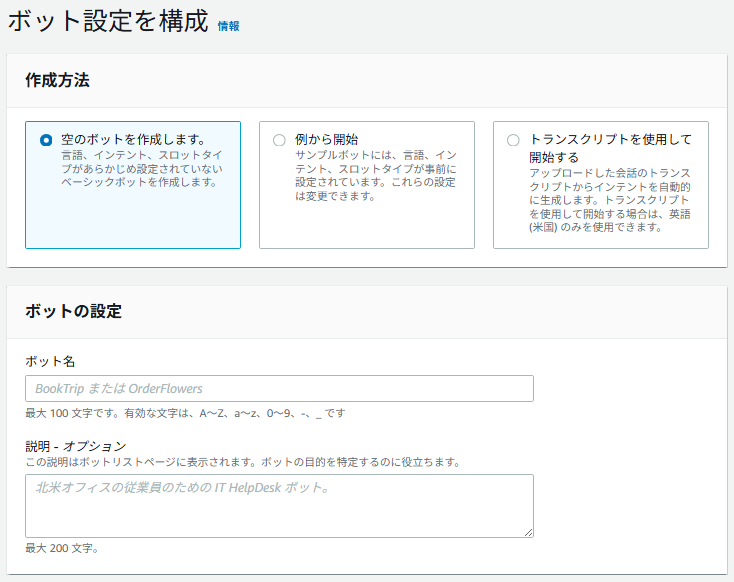Open the 情報 link beside the page title
This screenshot has height=582, width=734.
[228, 26]
